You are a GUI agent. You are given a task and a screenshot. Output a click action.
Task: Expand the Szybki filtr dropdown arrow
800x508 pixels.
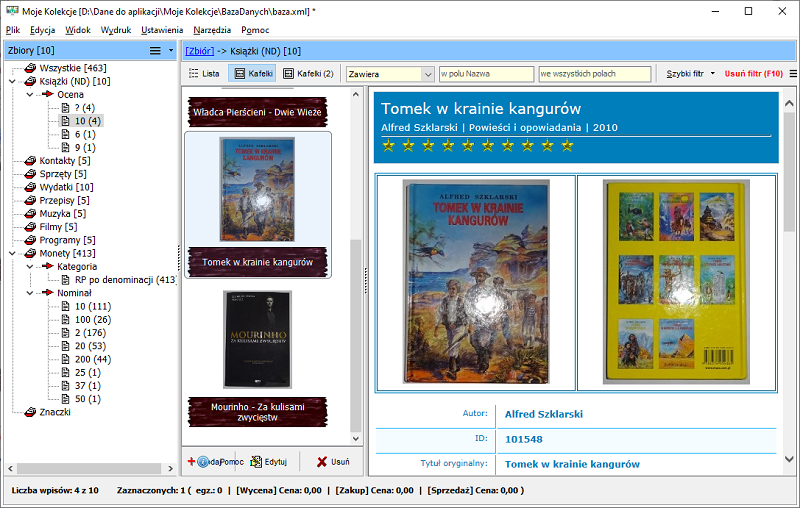[713, 73]
